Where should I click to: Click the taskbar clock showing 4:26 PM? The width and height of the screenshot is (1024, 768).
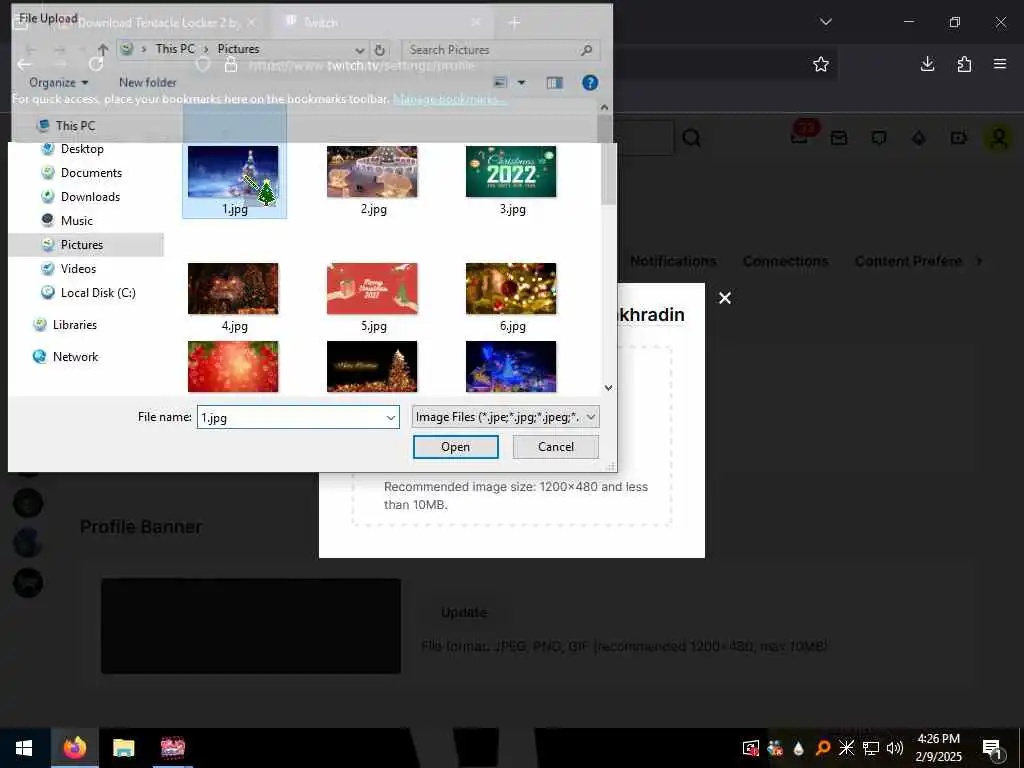938,748
